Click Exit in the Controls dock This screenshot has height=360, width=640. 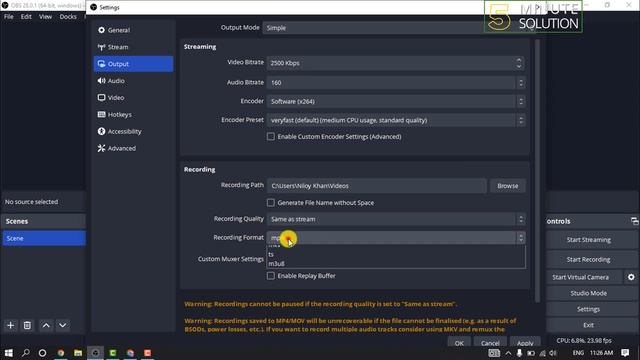coord(589,325)
